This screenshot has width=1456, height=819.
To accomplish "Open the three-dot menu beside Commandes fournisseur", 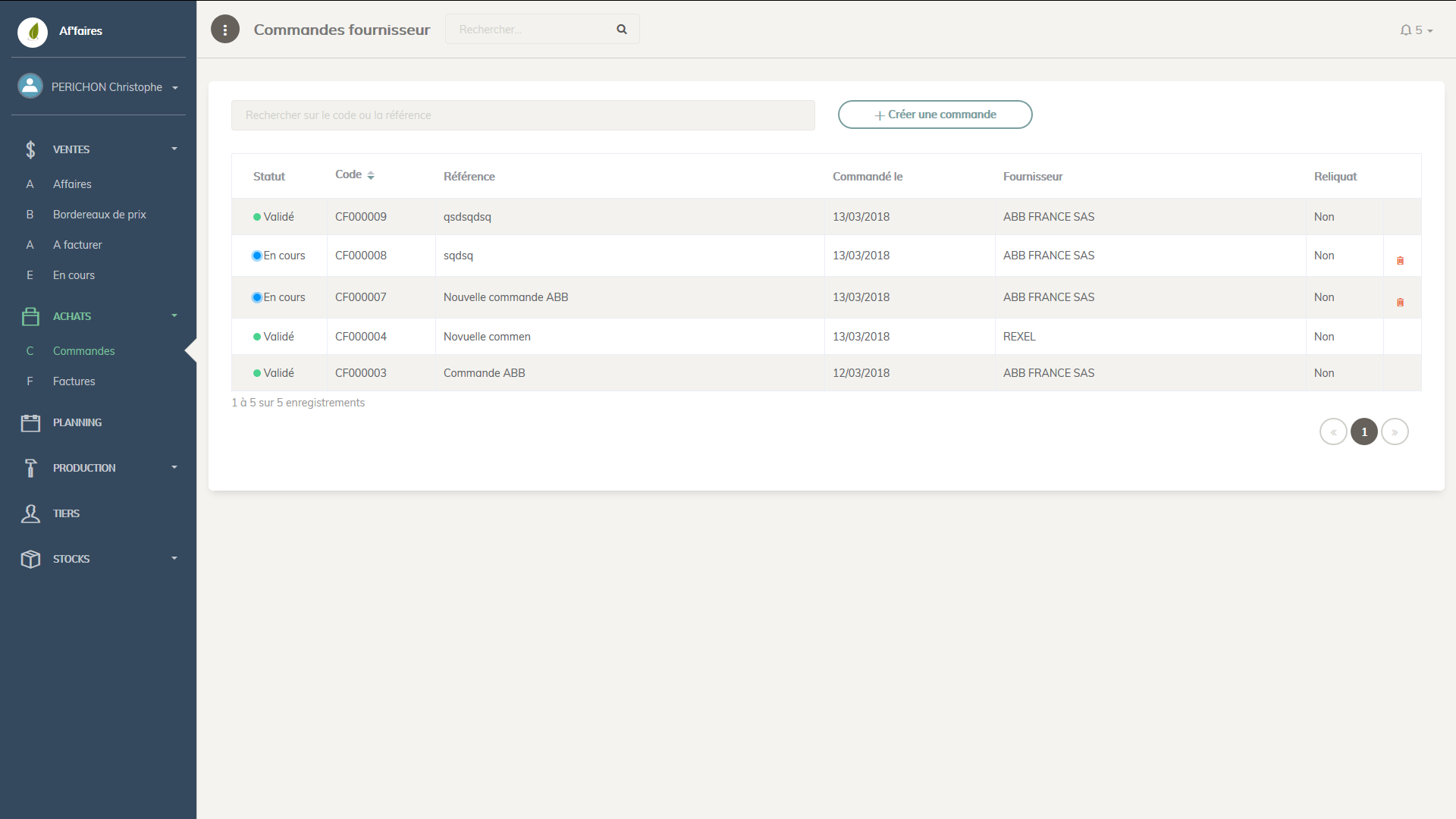I will tap(225, 30).
